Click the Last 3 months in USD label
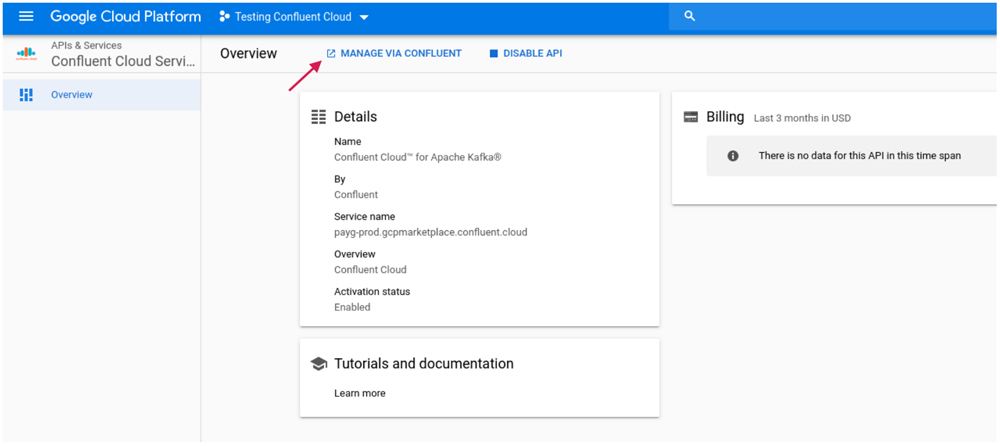Viewport: 1000px width, 446px height. [802, 118]
